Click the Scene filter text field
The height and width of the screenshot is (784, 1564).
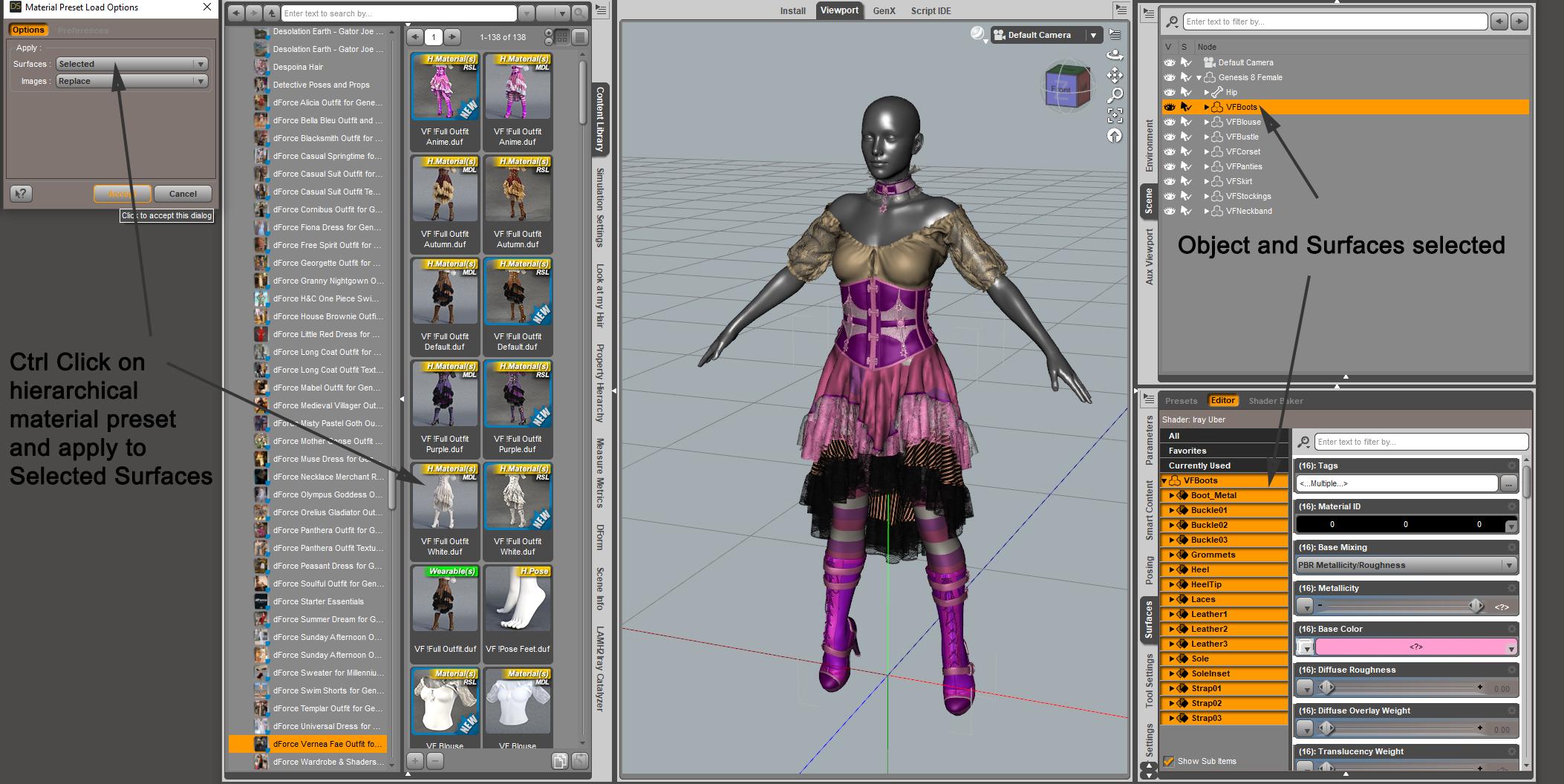tap(1335, 22)
